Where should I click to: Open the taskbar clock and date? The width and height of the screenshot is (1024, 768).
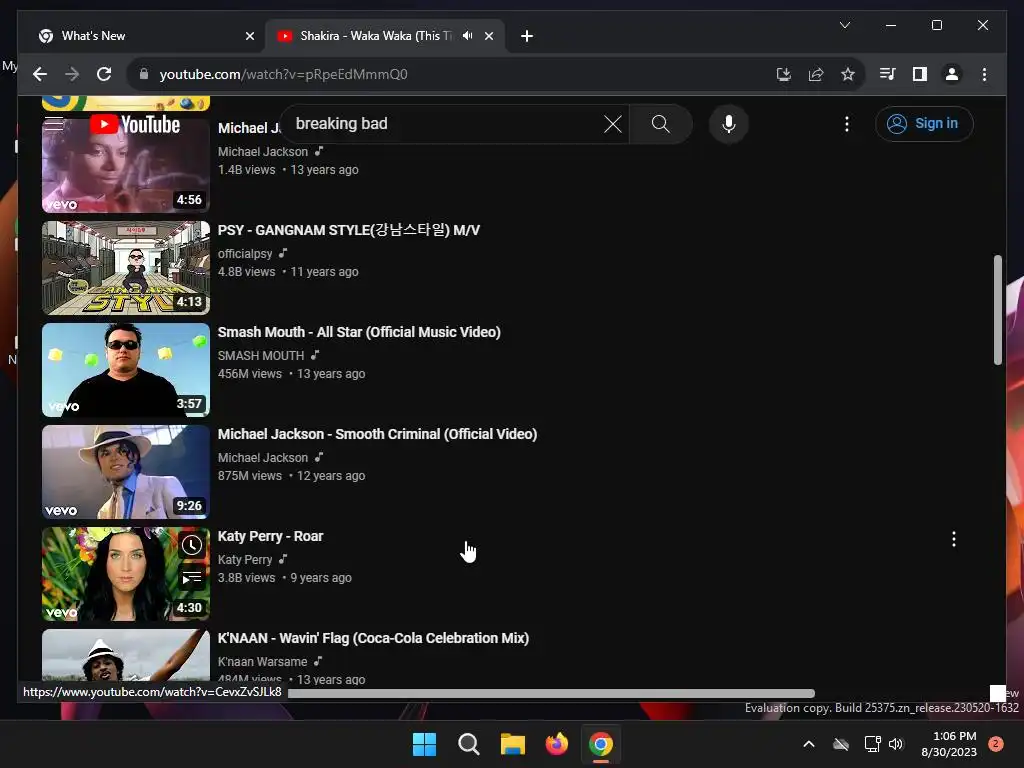pyautogui.click(x=949, y=744)
